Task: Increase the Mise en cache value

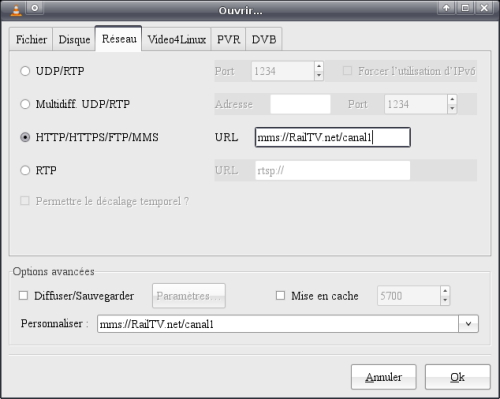Action: point(445,291)
